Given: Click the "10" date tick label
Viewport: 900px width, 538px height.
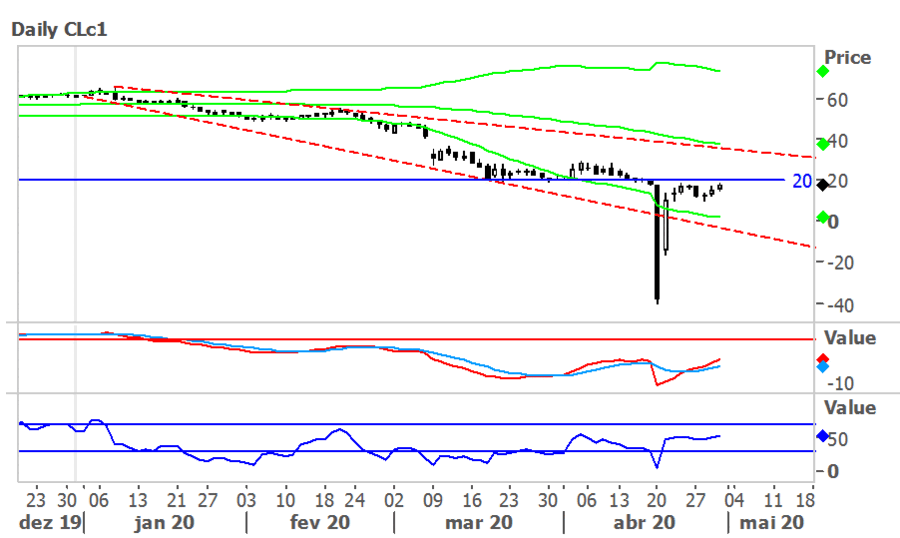Looking at the screenshot, I should click(x=285, y=500).
